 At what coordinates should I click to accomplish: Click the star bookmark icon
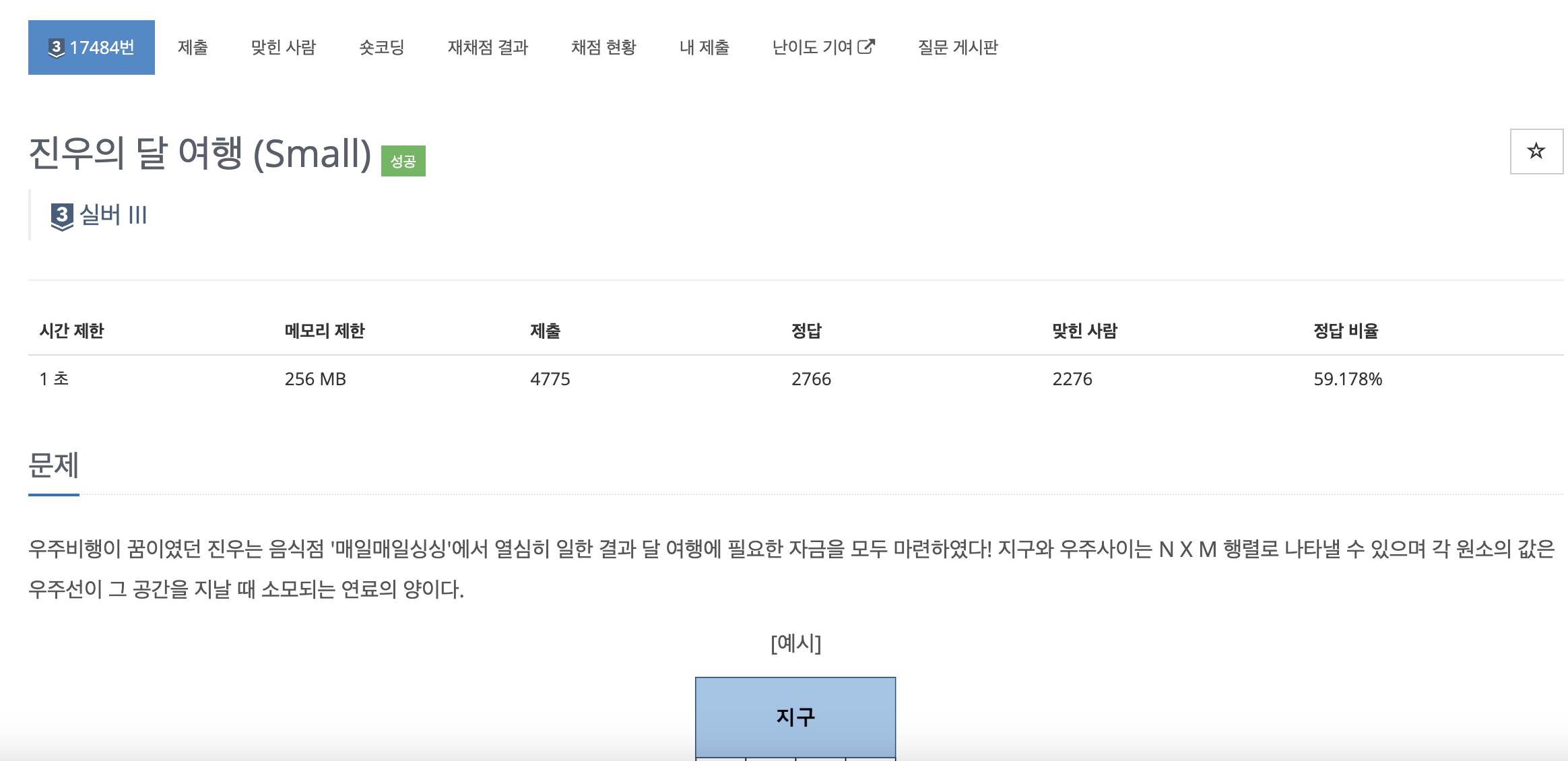pyautogui.click(x=1536, y=151)
